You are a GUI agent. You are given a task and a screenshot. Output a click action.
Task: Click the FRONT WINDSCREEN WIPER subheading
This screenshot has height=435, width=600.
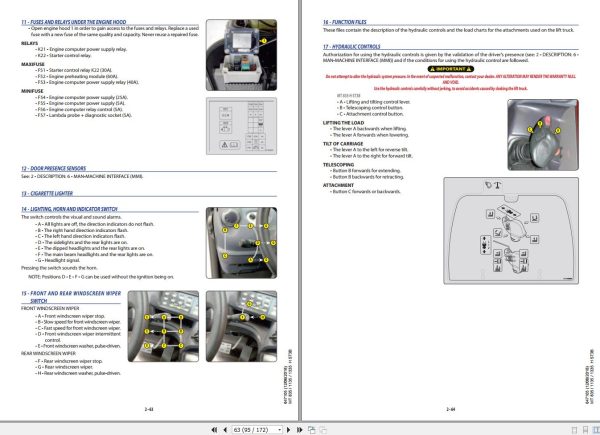tap(50, 308)
